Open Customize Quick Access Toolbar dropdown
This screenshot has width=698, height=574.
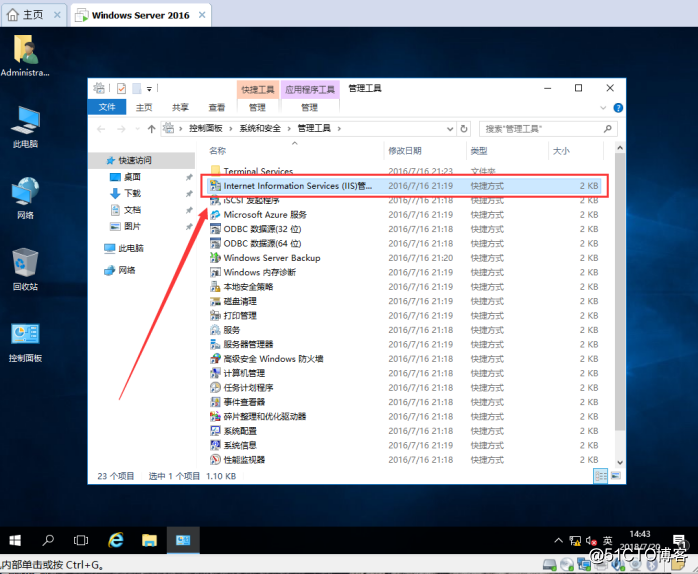[149, 89]
